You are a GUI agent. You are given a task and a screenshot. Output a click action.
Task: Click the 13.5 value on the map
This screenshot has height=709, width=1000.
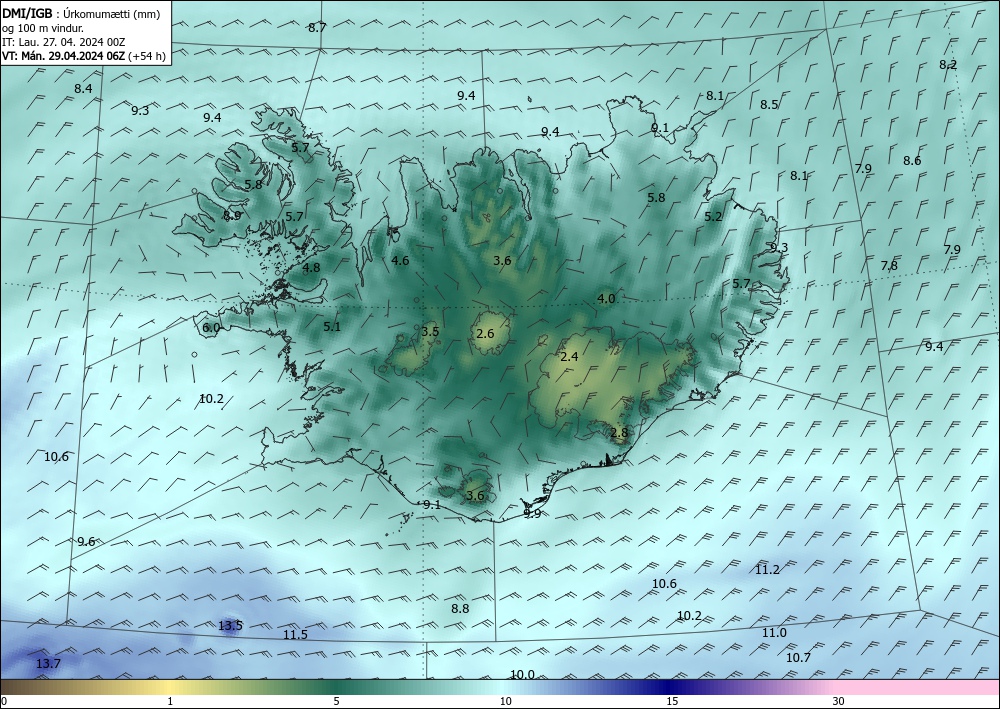pyautogui.click(x=230, y=625)
